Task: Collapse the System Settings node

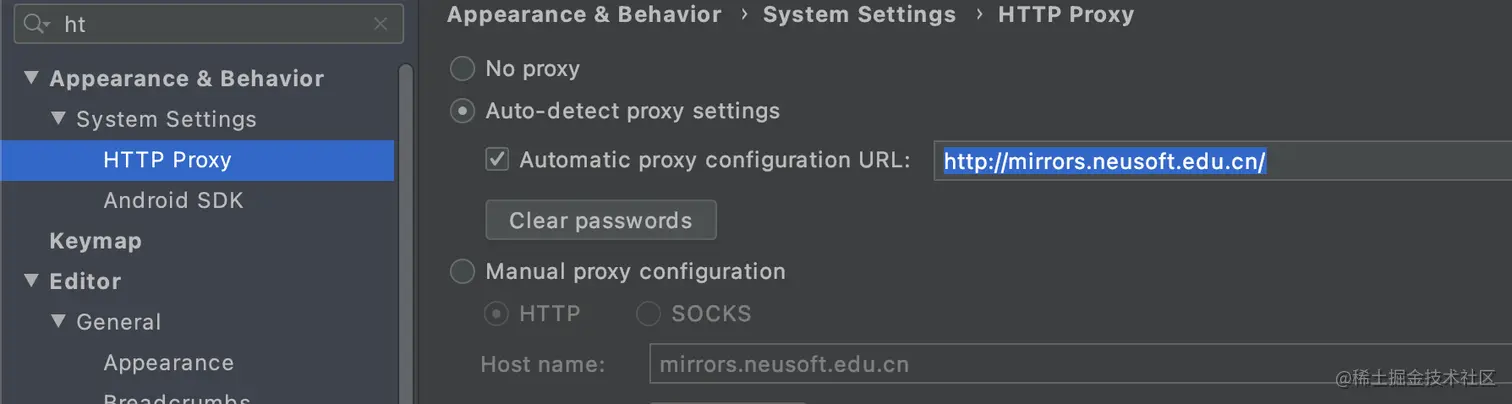Action: [59, 119]
